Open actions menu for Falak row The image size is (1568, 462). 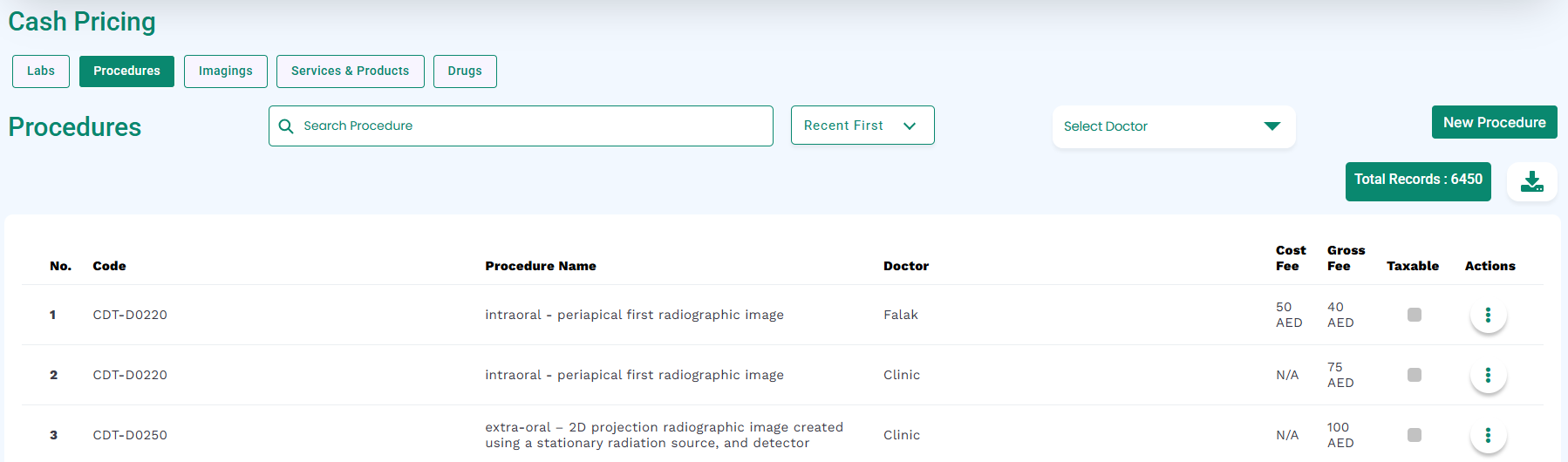point(1488,315)
